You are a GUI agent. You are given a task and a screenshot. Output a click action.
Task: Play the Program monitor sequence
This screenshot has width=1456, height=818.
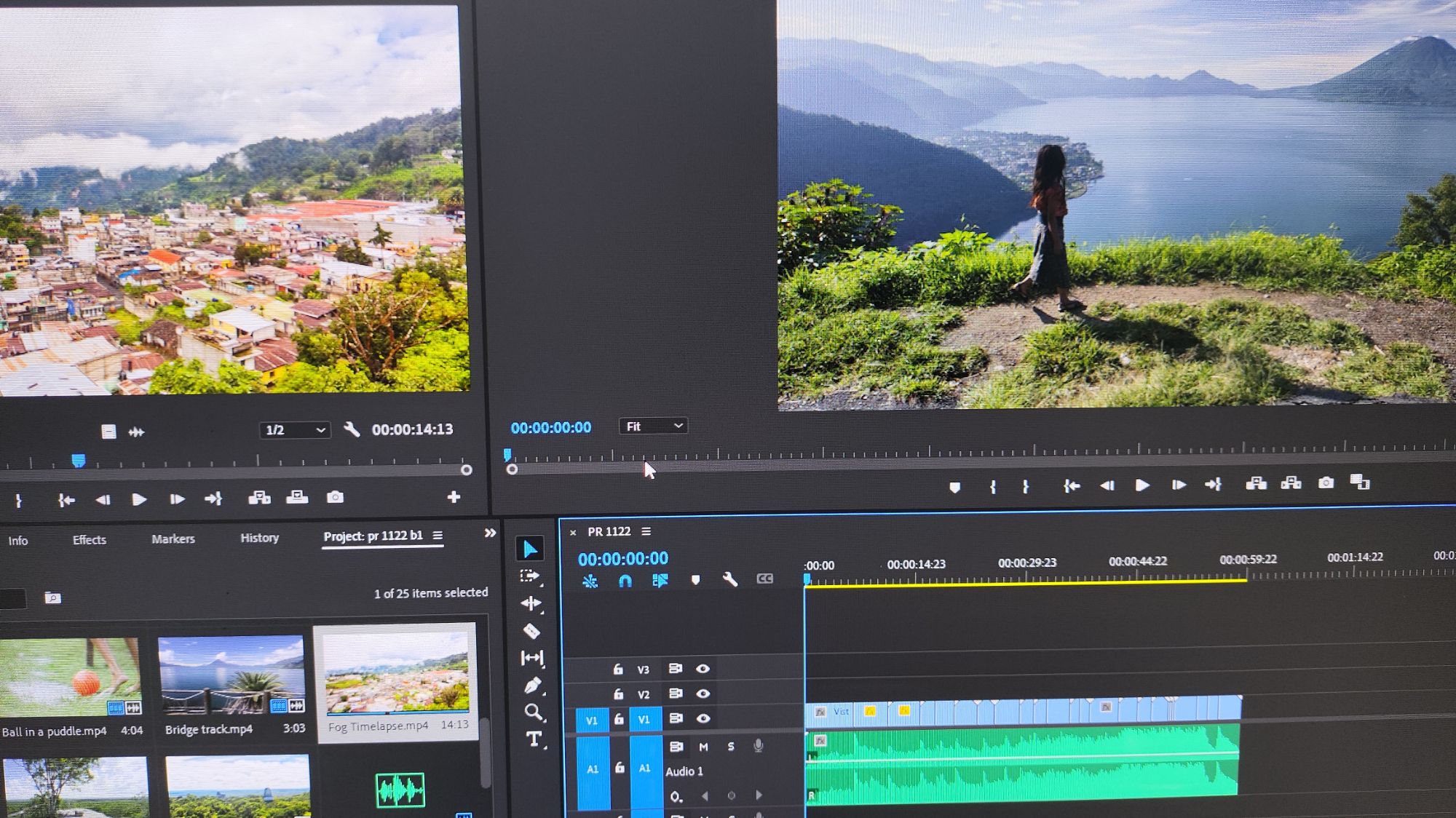[x=1142, y=485]
